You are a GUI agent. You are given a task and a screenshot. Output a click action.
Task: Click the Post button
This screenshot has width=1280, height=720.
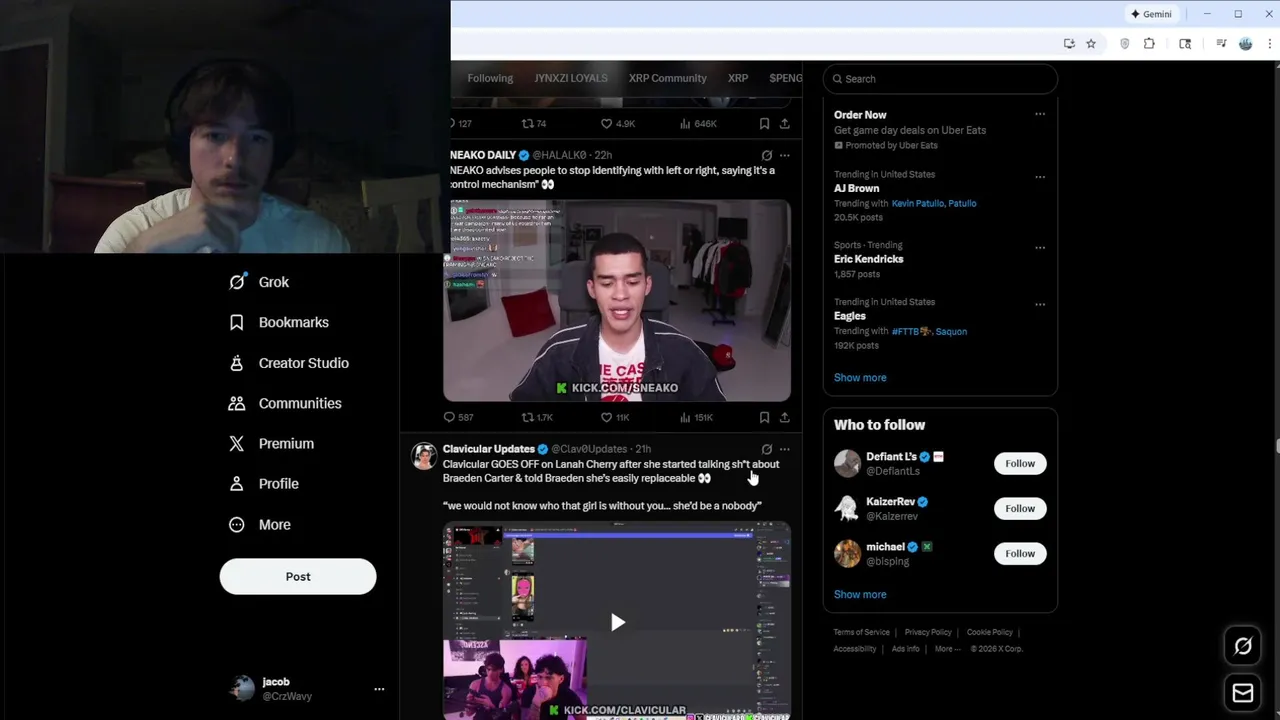coord(298,576)
